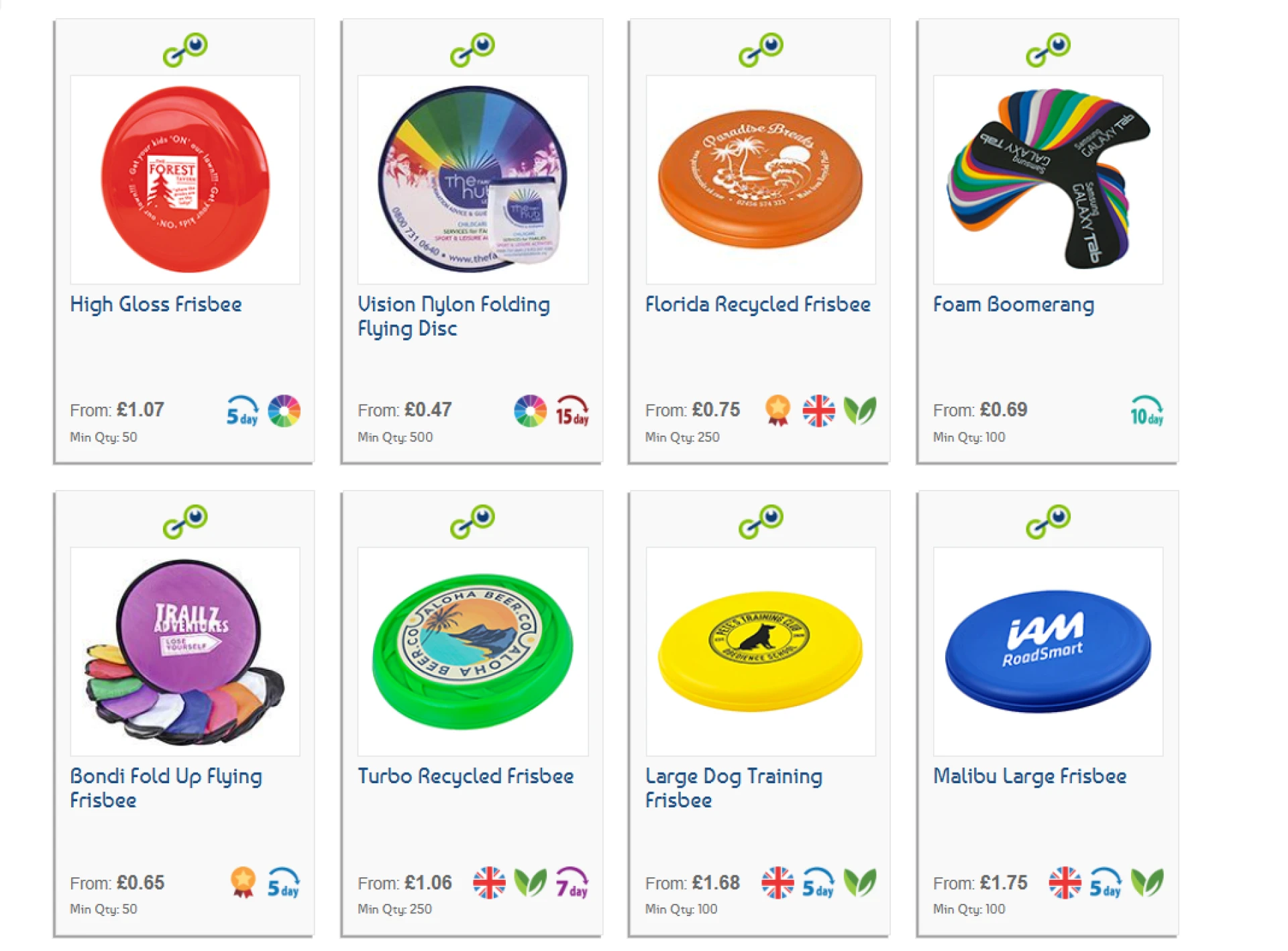Open the High Gloss Frisbee product link
Image resolution: width=1288 pixels, height=951 pixels.
tap(156, 305)
